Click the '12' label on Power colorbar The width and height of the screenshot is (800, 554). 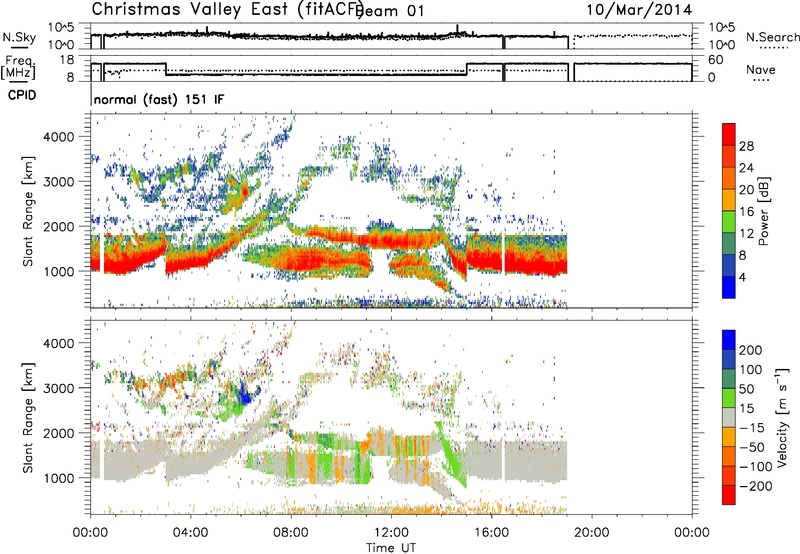[x=746, y=234]
